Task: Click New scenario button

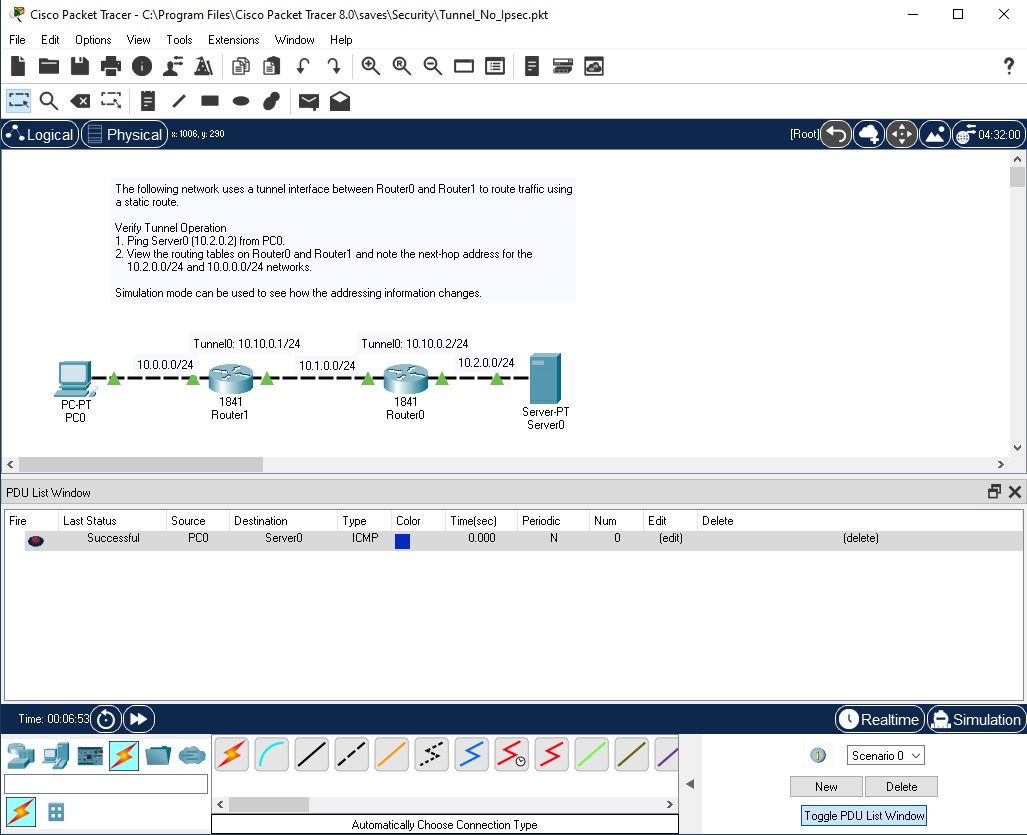Action: [x=827, y=787]
